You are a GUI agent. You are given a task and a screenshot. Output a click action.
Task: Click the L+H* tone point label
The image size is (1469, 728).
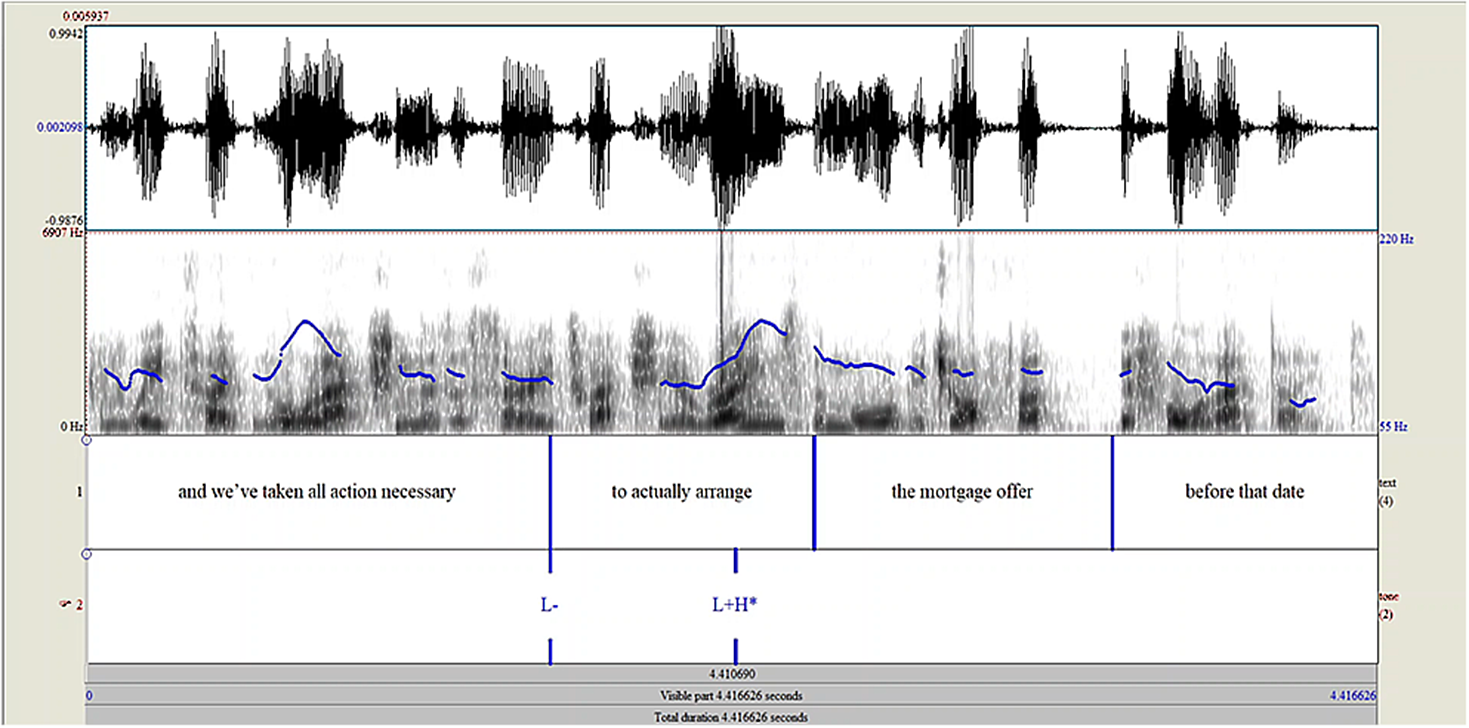point(735,604)
